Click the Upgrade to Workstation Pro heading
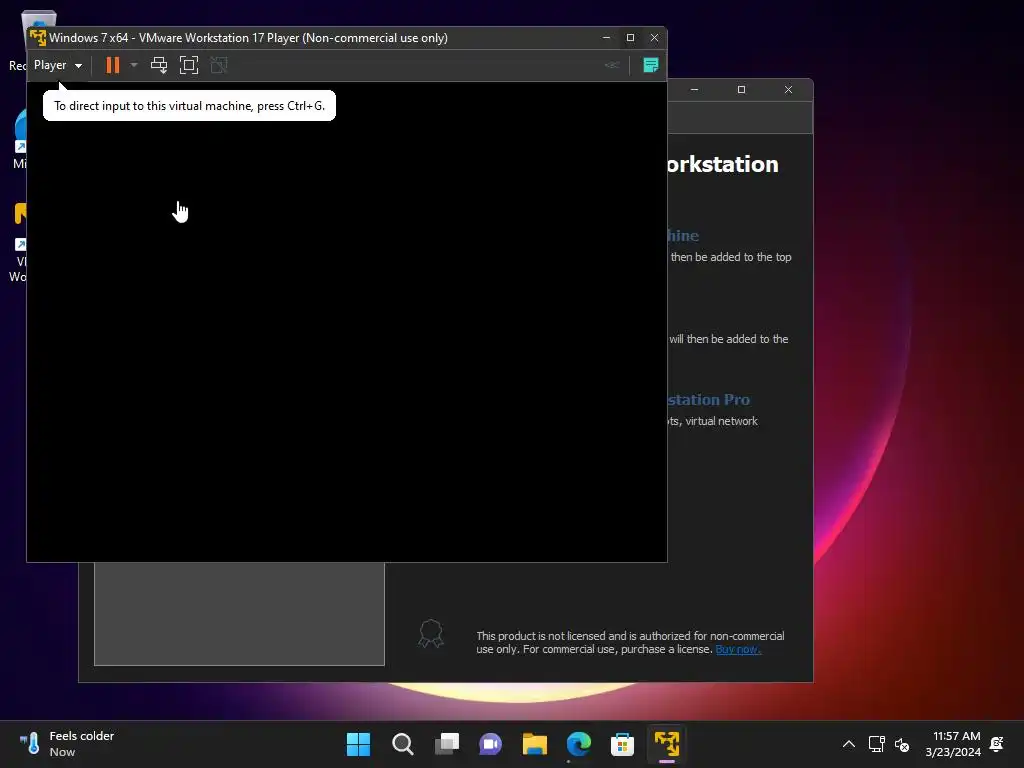 (x=709, y=399)
